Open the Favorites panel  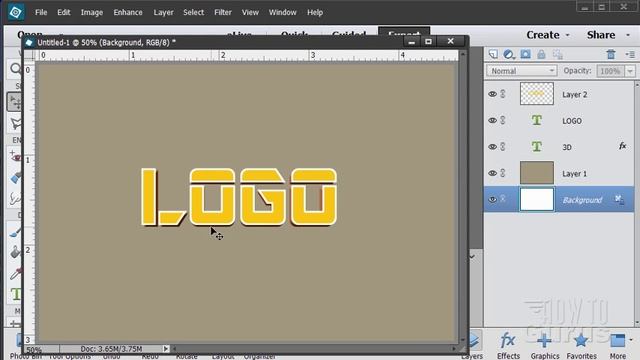point(581,346)
